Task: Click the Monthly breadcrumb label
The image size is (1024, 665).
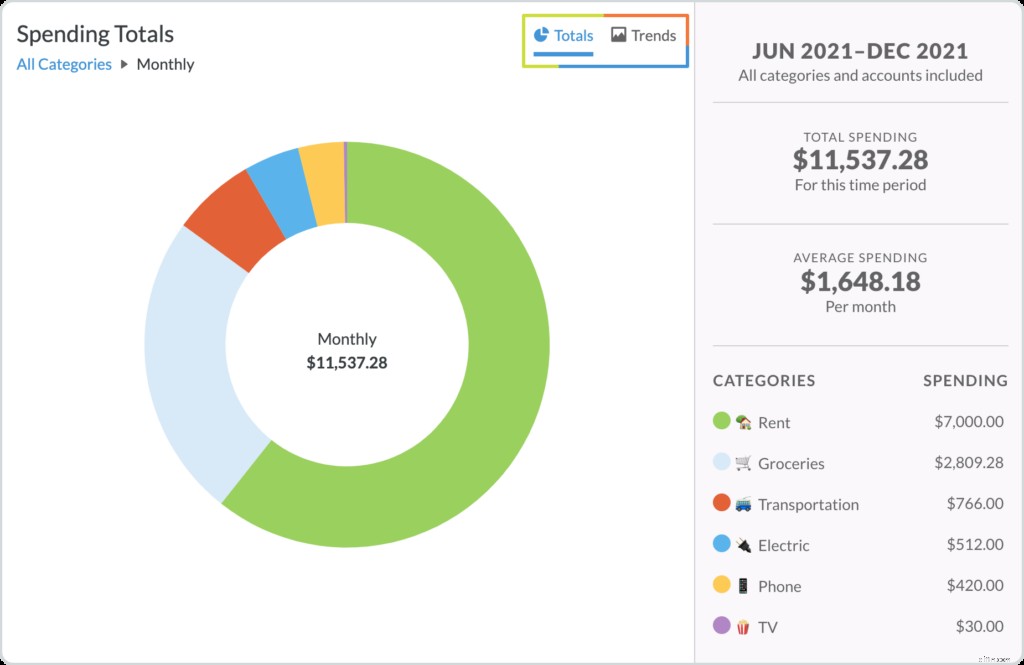Action: pyautogui.click(x=166, y=64)
